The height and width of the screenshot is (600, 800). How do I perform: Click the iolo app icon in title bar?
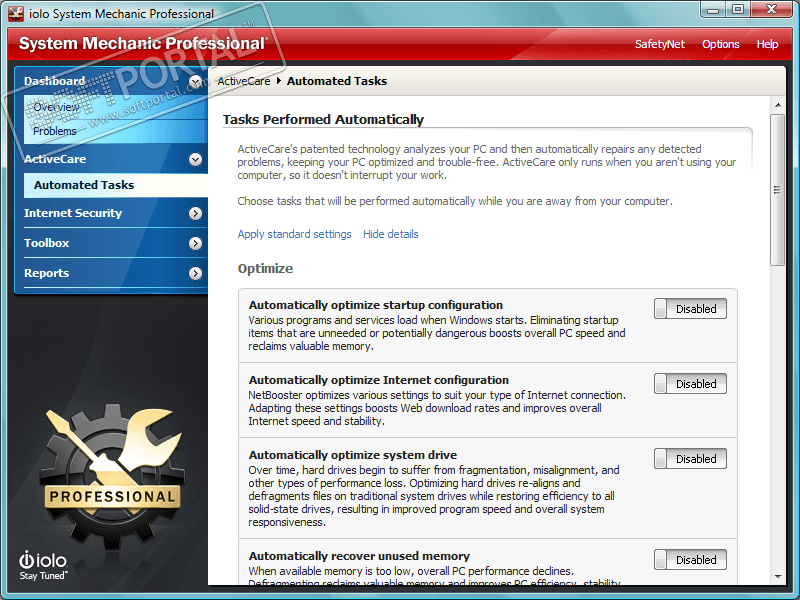(16, 14)
